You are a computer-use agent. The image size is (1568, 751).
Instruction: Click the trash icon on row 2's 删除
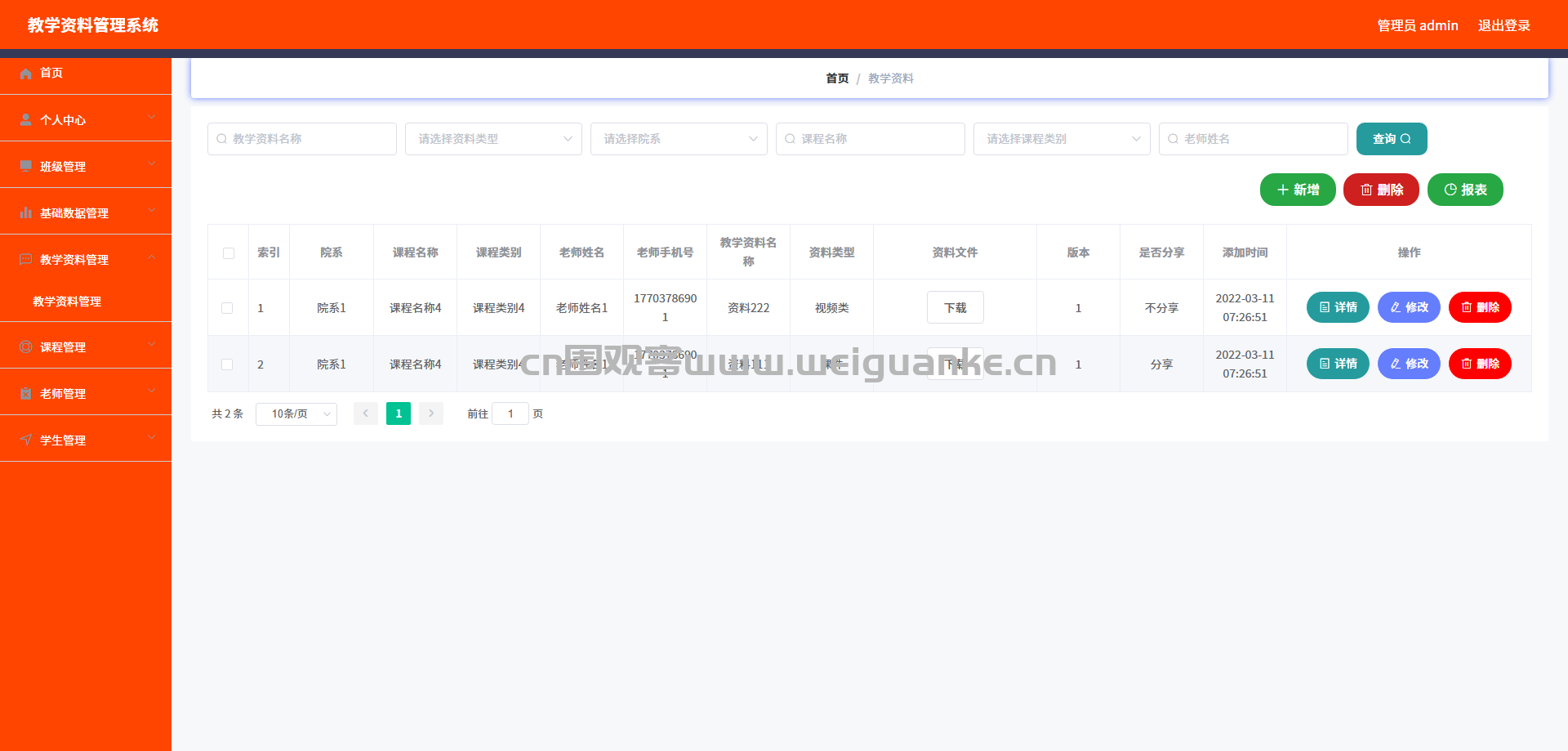point(1467,364)
